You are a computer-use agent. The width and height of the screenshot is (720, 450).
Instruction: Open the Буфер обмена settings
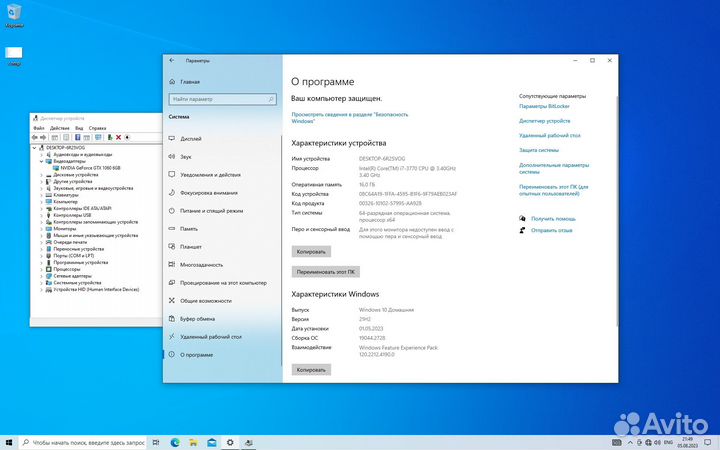[x=197, y=318]
